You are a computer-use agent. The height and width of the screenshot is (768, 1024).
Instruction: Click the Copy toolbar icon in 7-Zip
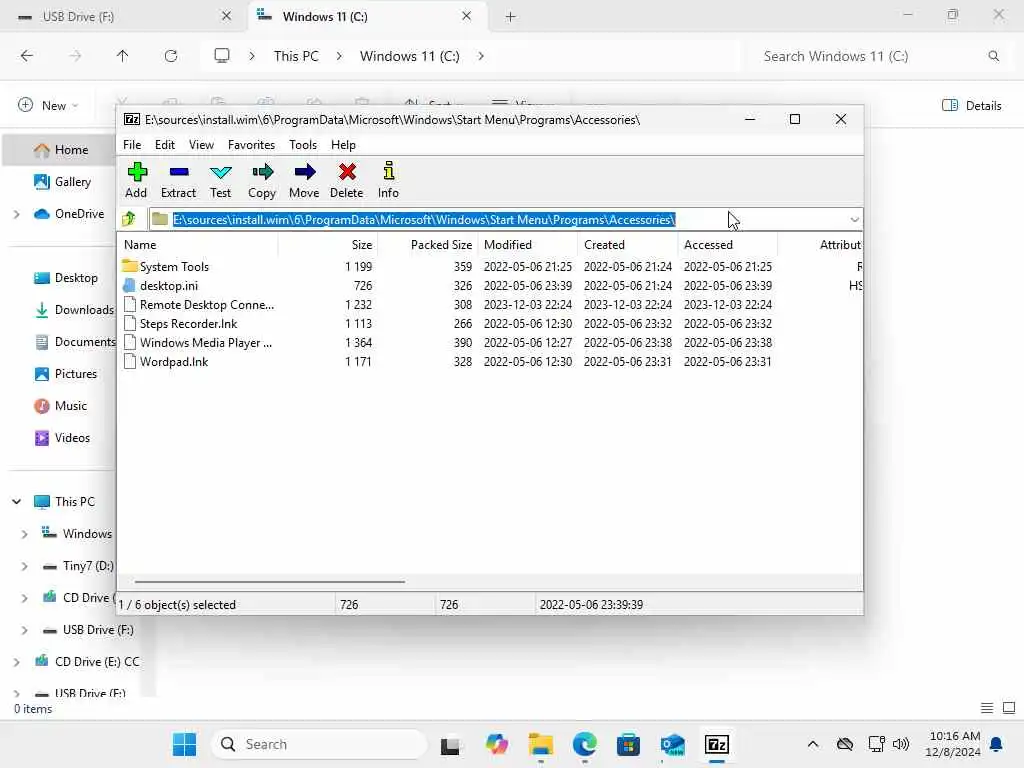(x=262, y=180)
